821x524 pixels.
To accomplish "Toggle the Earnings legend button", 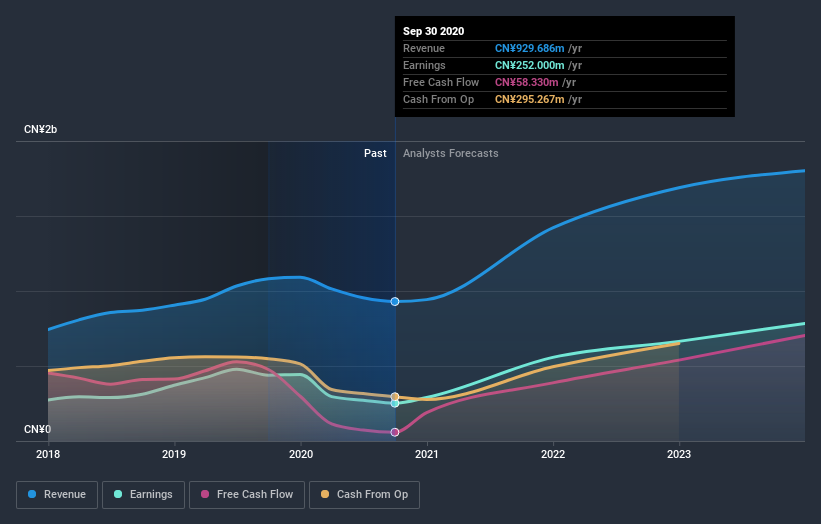I will (x=143, y=495).
